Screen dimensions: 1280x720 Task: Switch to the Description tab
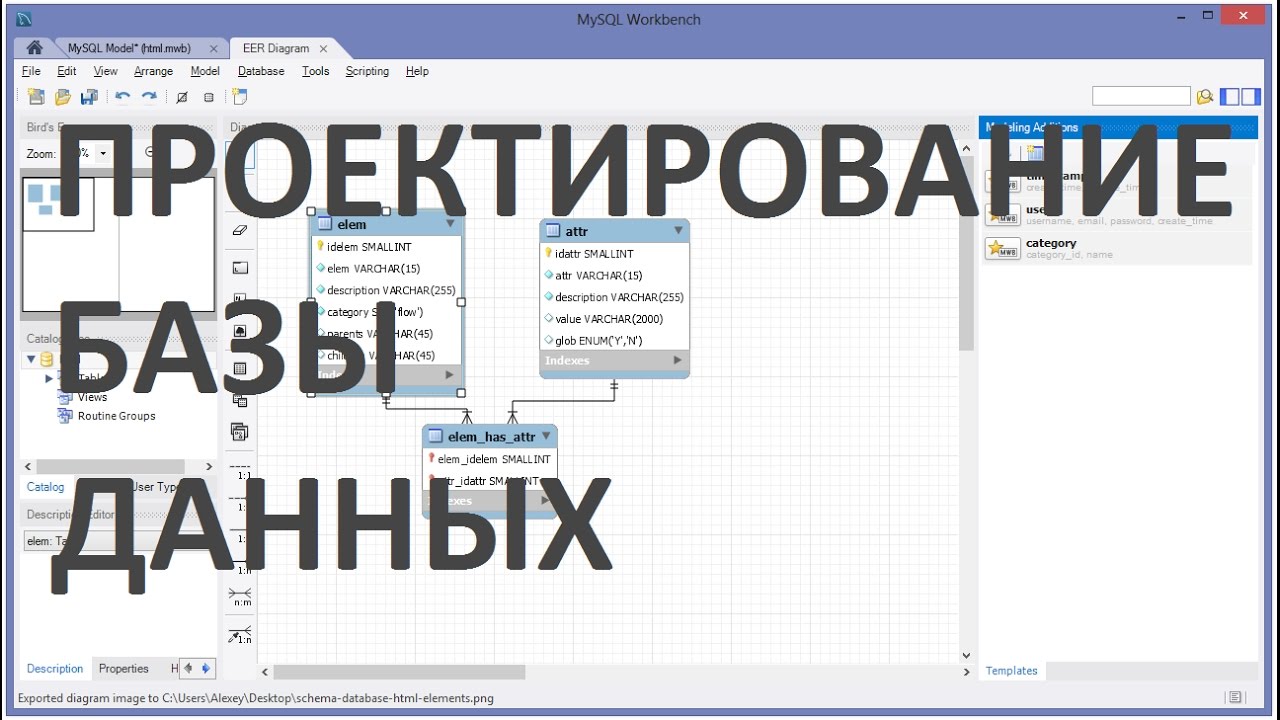coord(55,669)
